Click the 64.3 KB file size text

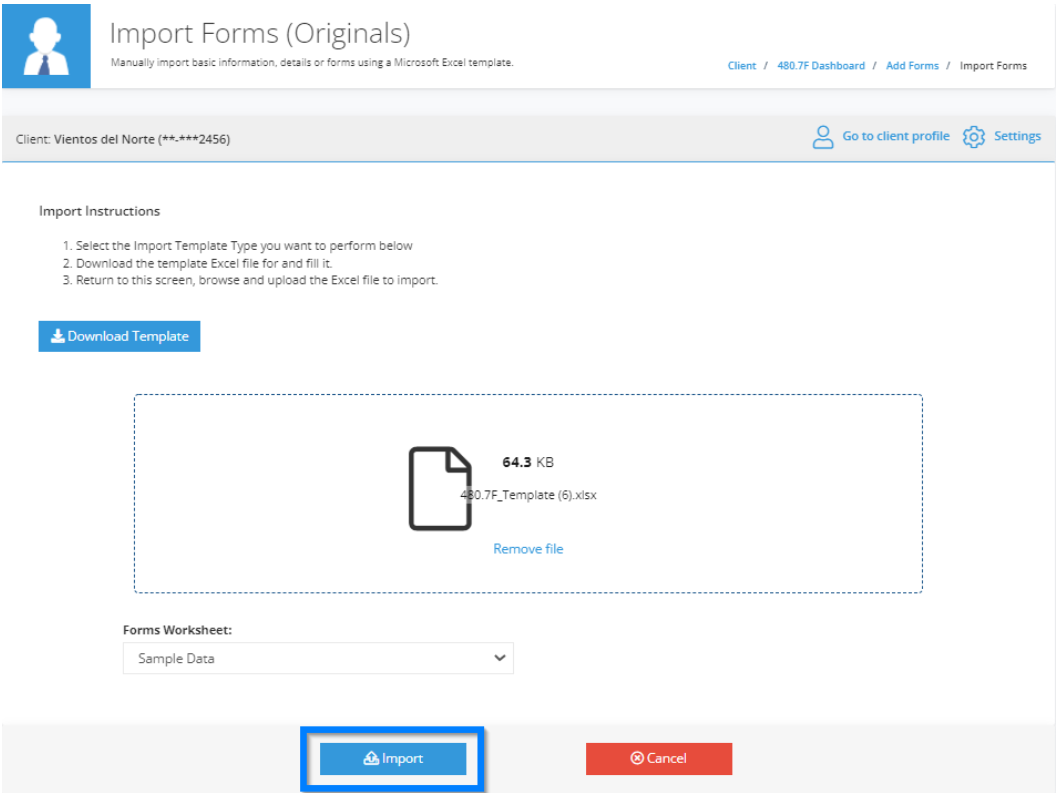tap(528, 462)
